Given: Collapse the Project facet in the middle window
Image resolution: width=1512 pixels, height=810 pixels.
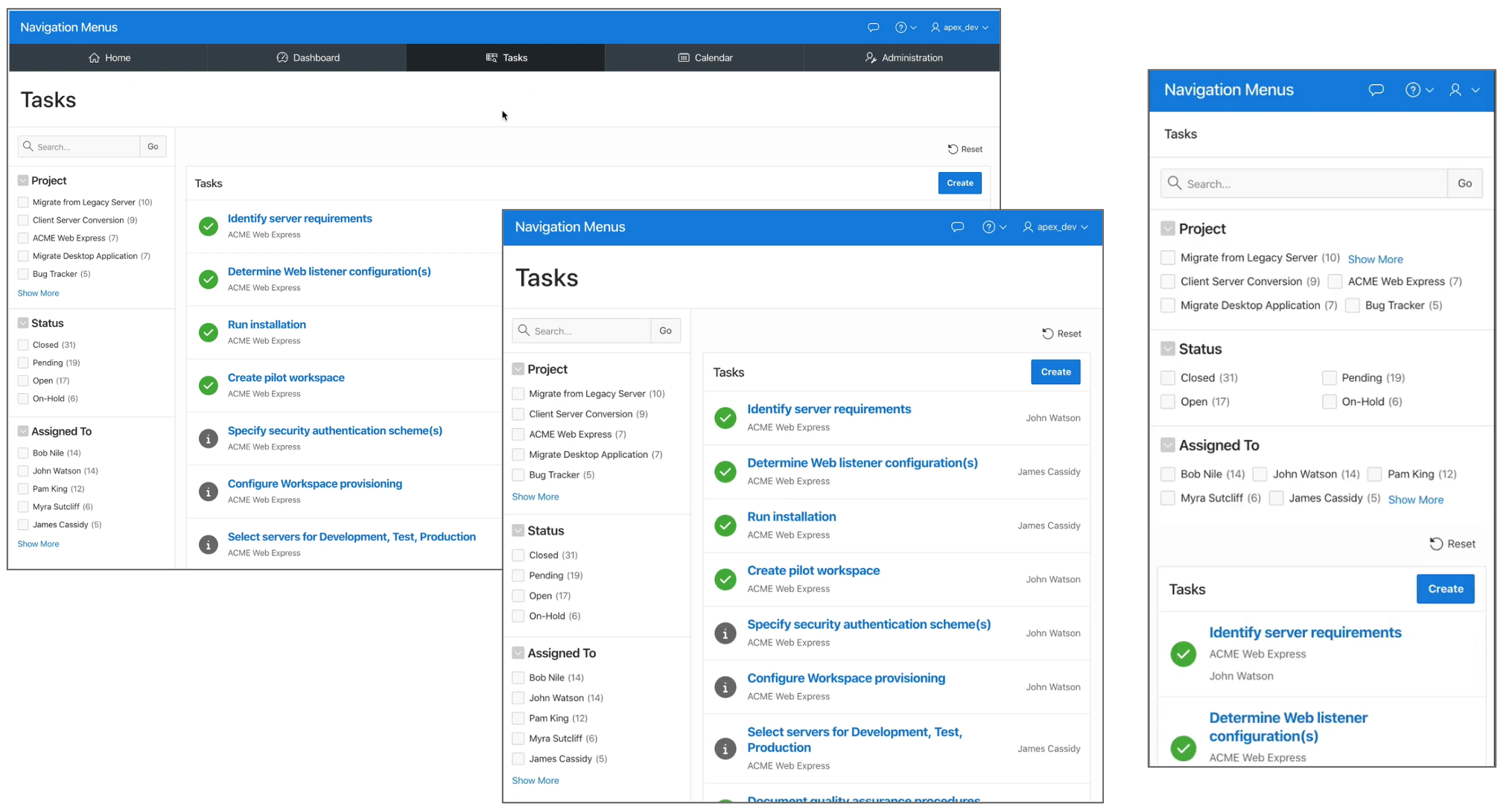Looking at the screenshot, I should click(518, 369).
